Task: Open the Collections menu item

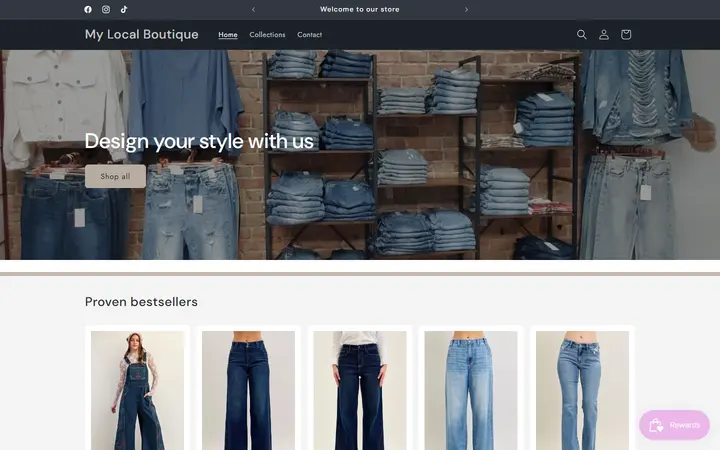Action: pyautogui.click(x=267, y=34)
